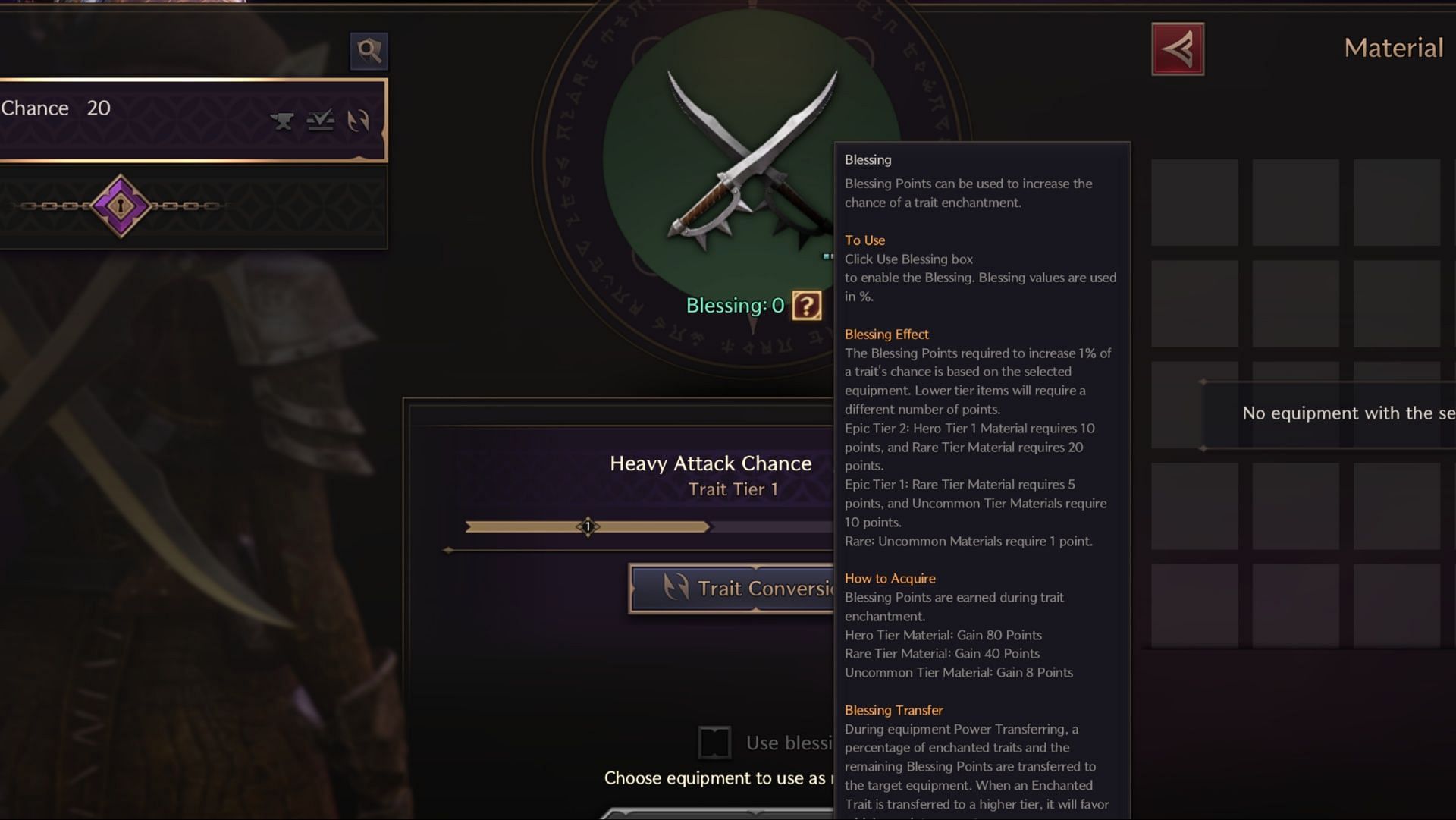Click the tier 1 marker on trait bar
The width and height of the screenshot is (1456, 820).
588,526
